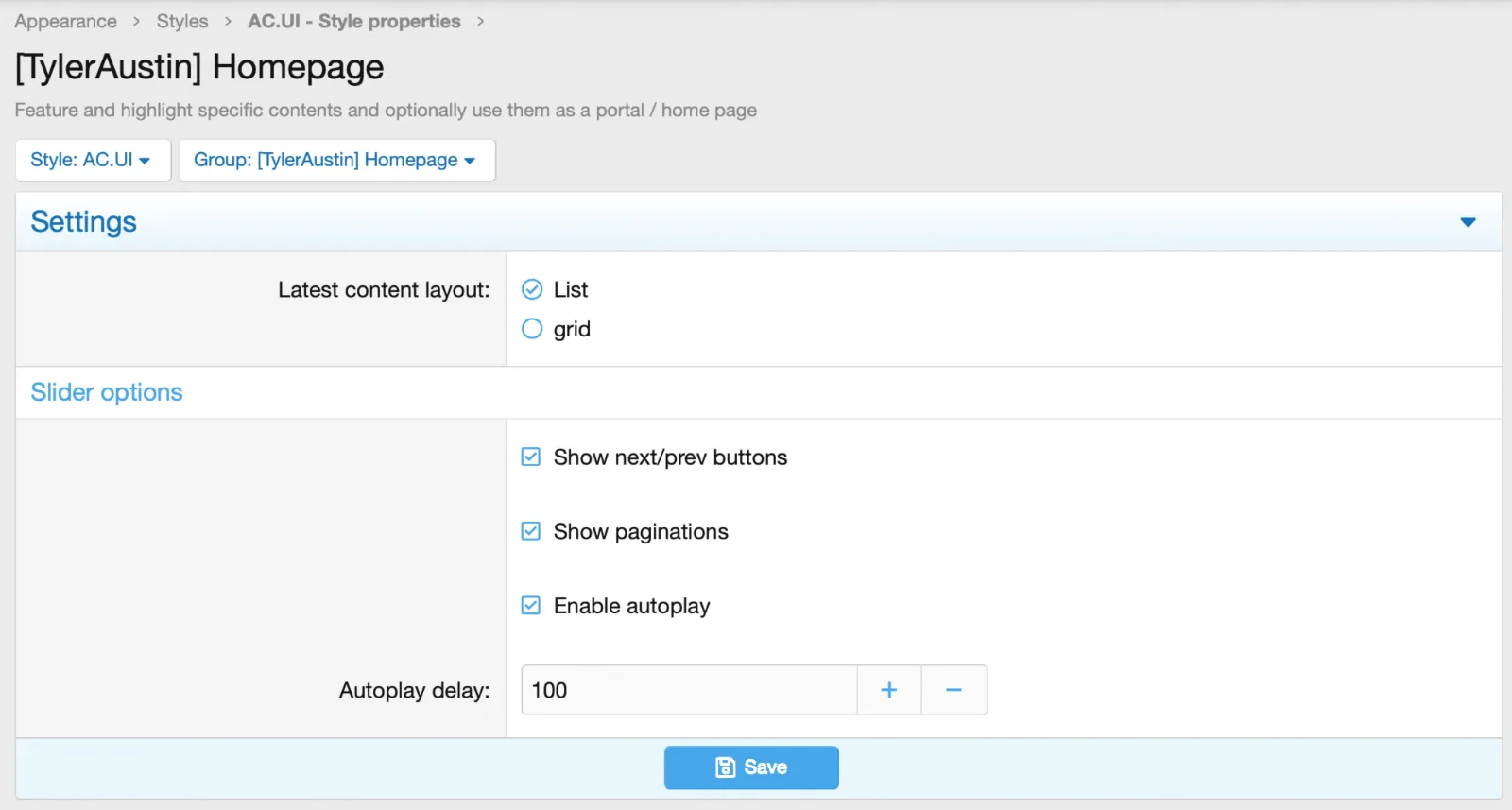The image size is (1512, 810).
Task: Collapse the Settings section arrow
Action: 1468,222
